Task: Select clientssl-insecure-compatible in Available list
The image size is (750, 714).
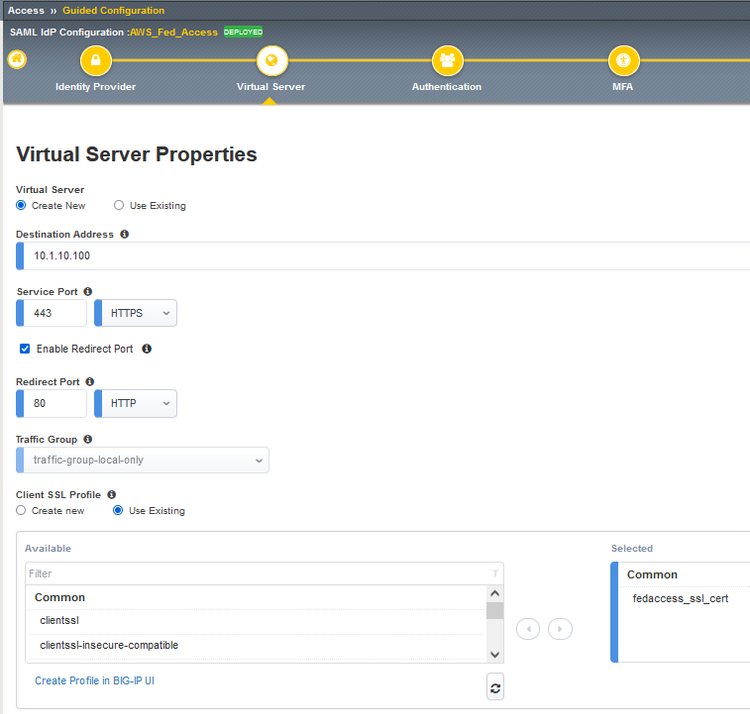Action: (x=108, y=646)
